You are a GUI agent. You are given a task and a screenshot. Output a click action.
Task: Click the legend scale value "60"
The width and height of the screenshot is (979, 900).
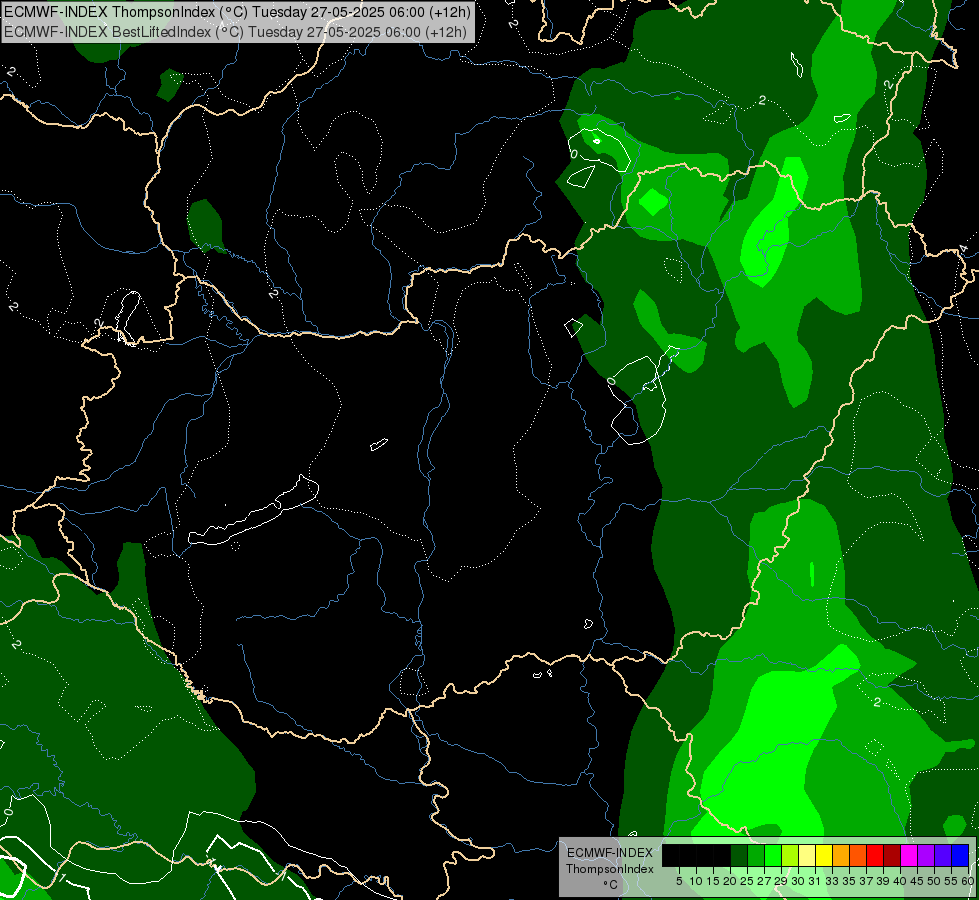[968, 881]
